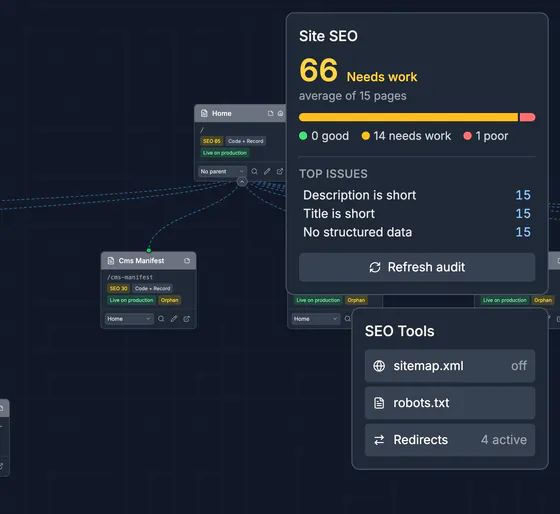Open the No parent dropdown on Home card
Viewport: 560px width, 514px height.
[222, 171]
